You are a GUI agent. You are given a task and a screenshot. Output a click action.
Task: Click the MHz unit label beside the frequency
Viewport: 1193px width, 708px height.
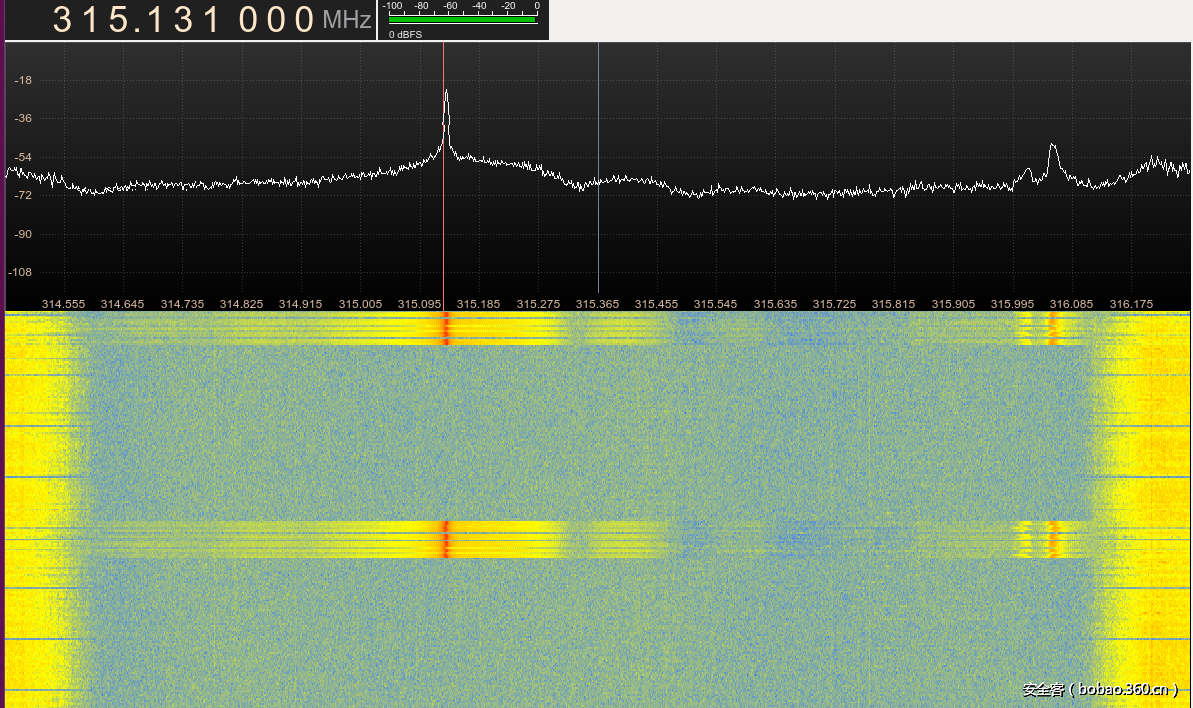point(347,21)
